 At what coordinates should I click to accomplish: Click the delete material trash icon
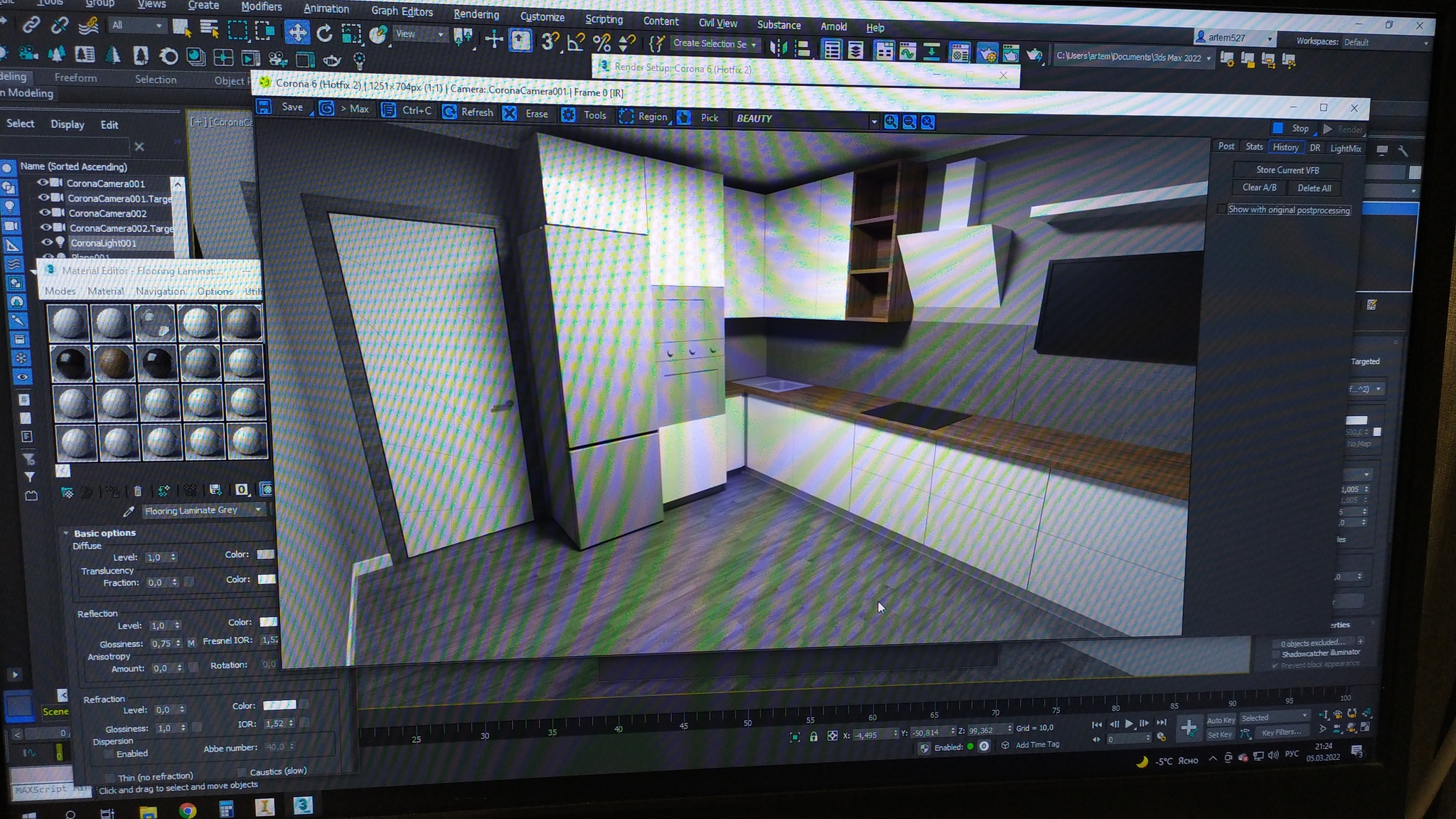(x=138, y=491)
